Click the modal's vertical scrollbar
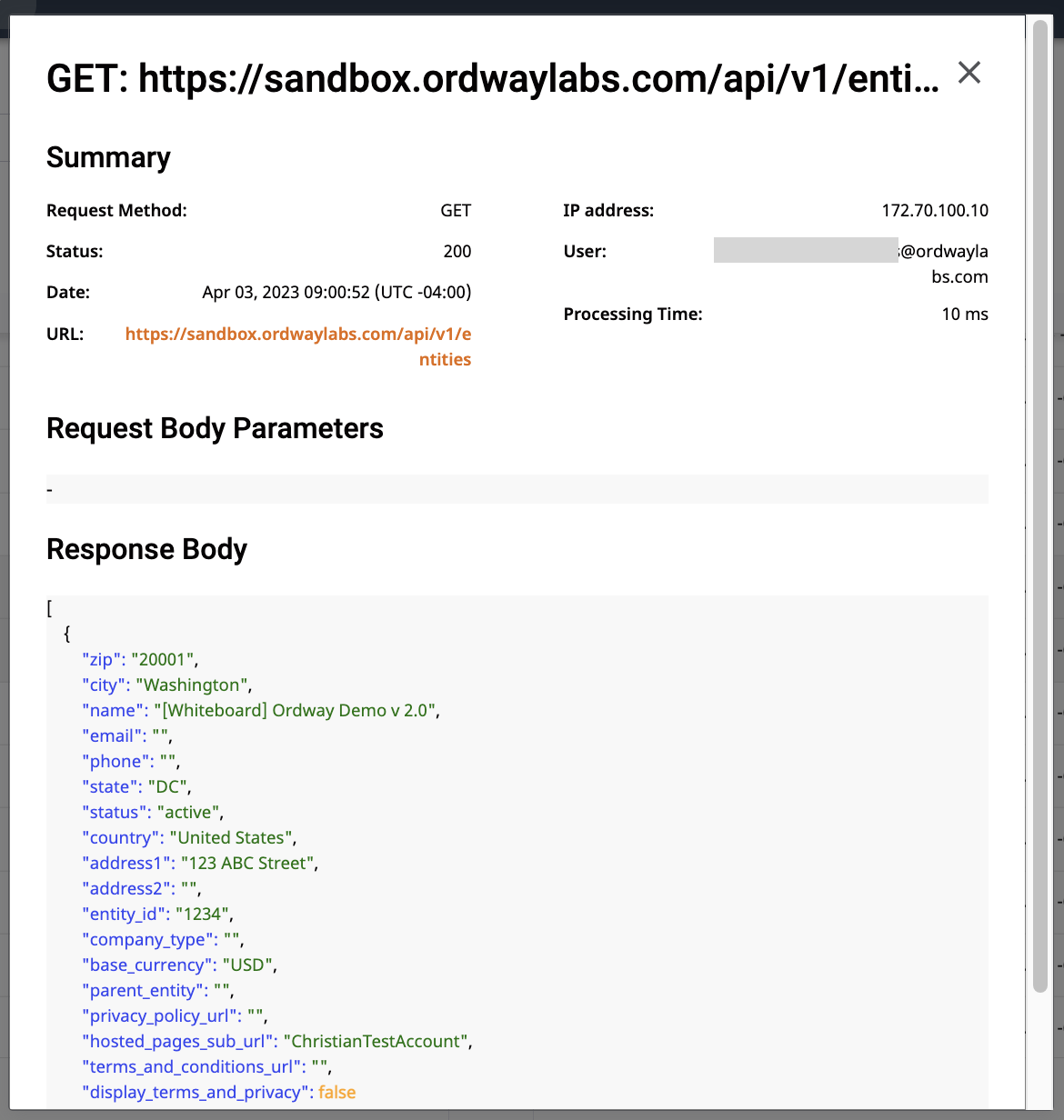This screenshot has width=1064, height=1120. [x=1040, y=507]
